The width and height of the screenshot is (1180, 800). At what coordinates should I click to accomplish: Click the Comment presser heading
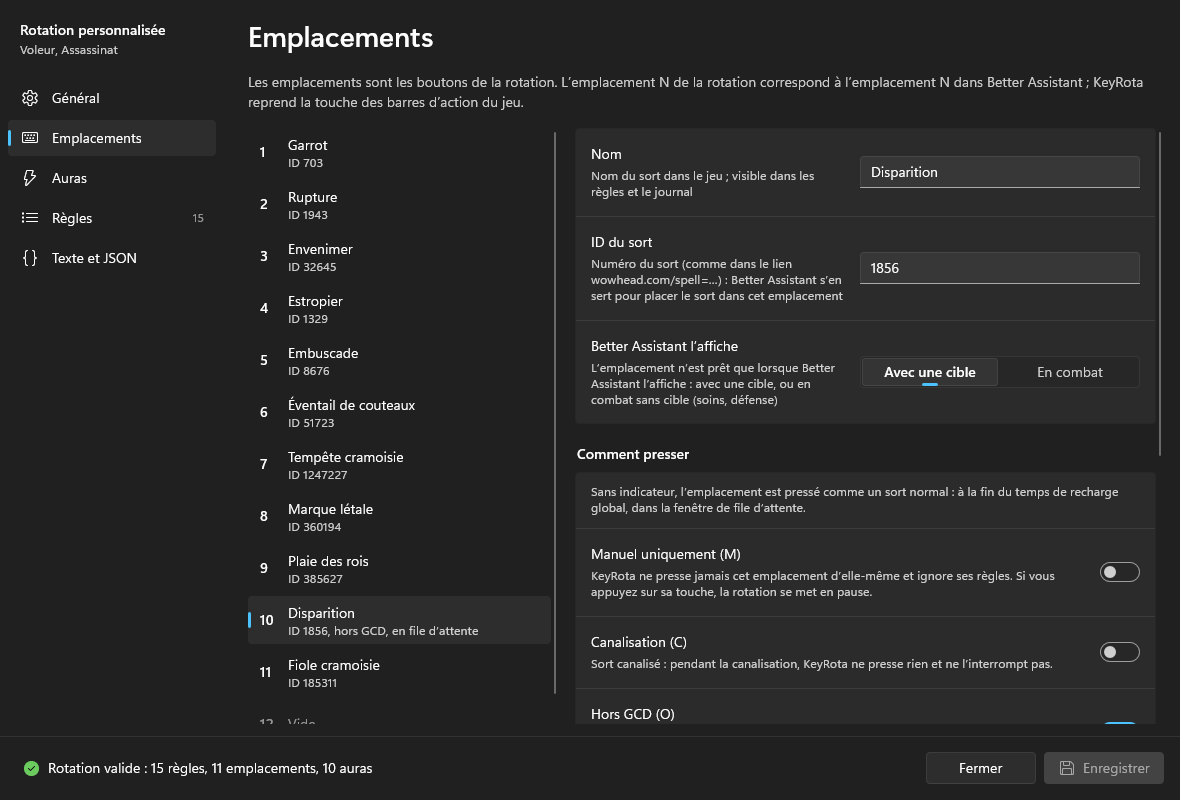tap(633, 455)
